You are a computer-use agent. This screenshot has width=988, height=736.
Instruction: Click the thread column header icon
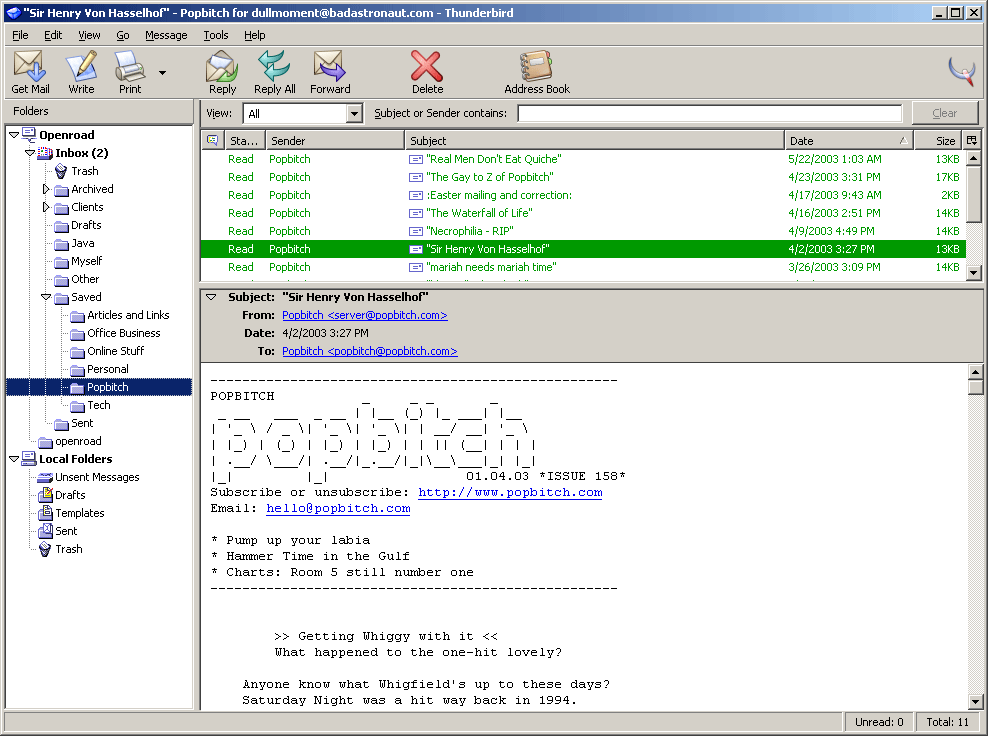pyautogui.click(x=213, y=141)
